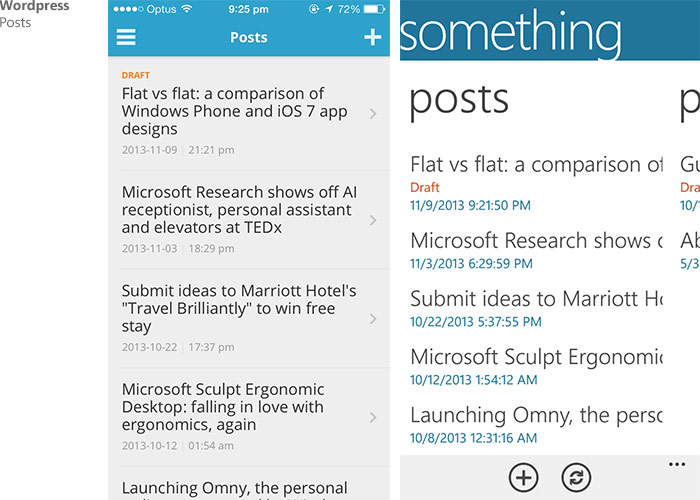Image resolution: width=700 pixels, height=500 pixels.
Task: Select the orange DRAFT label in iOS list
Action: pos(136,75)
